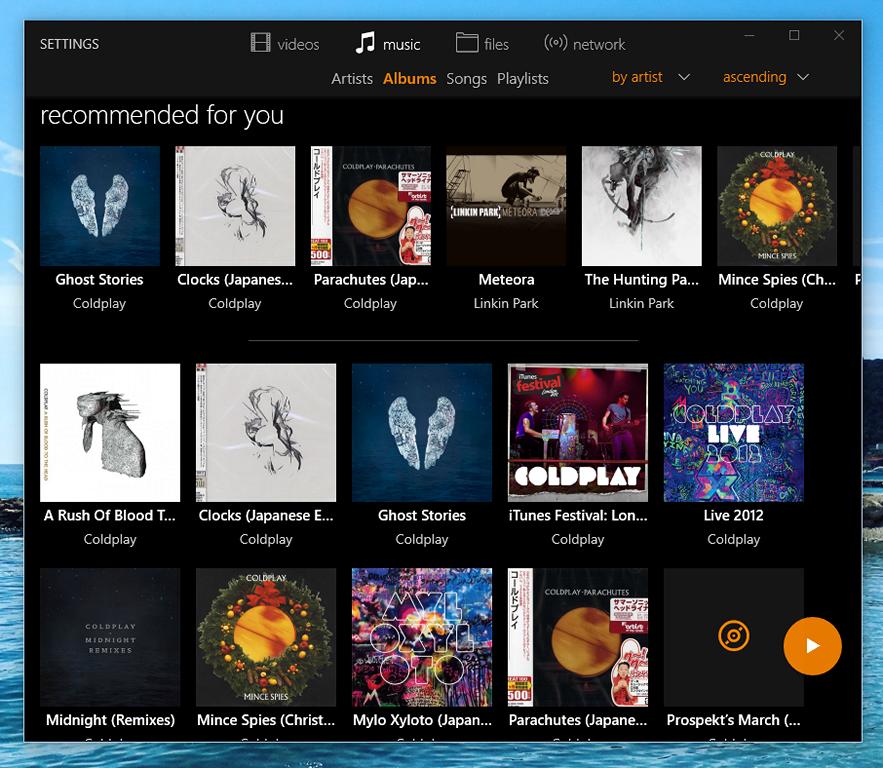Open Mylo Xyloto album cover

click(x=422, y=637)
